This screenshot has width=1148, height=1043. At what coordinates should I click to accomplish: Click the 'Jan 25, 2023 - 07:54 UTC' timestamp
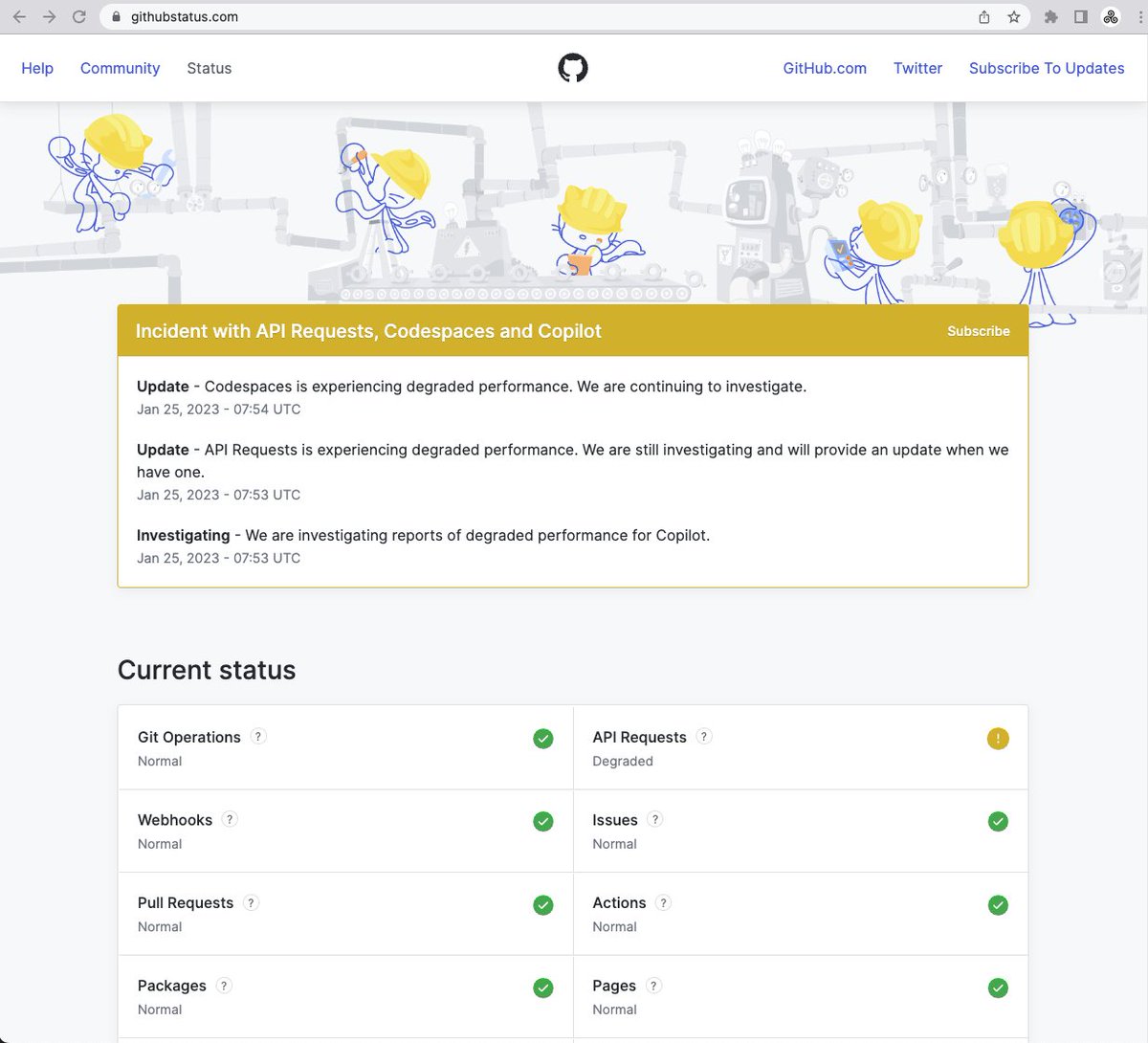pyautogui.click(x=219, y=410)
